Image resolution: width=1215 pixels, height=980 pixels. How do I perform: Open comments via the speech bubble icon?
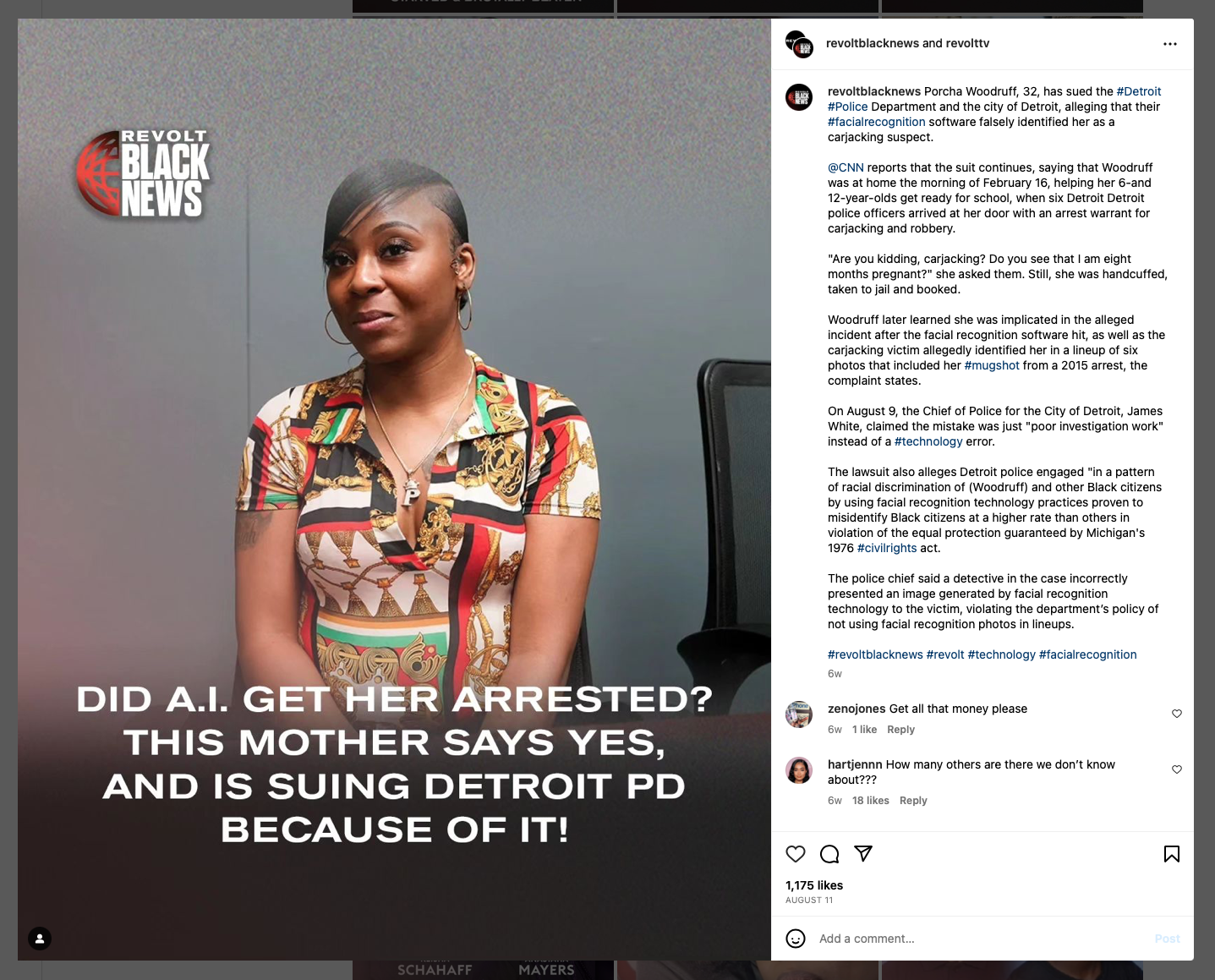tap(829, 854)
